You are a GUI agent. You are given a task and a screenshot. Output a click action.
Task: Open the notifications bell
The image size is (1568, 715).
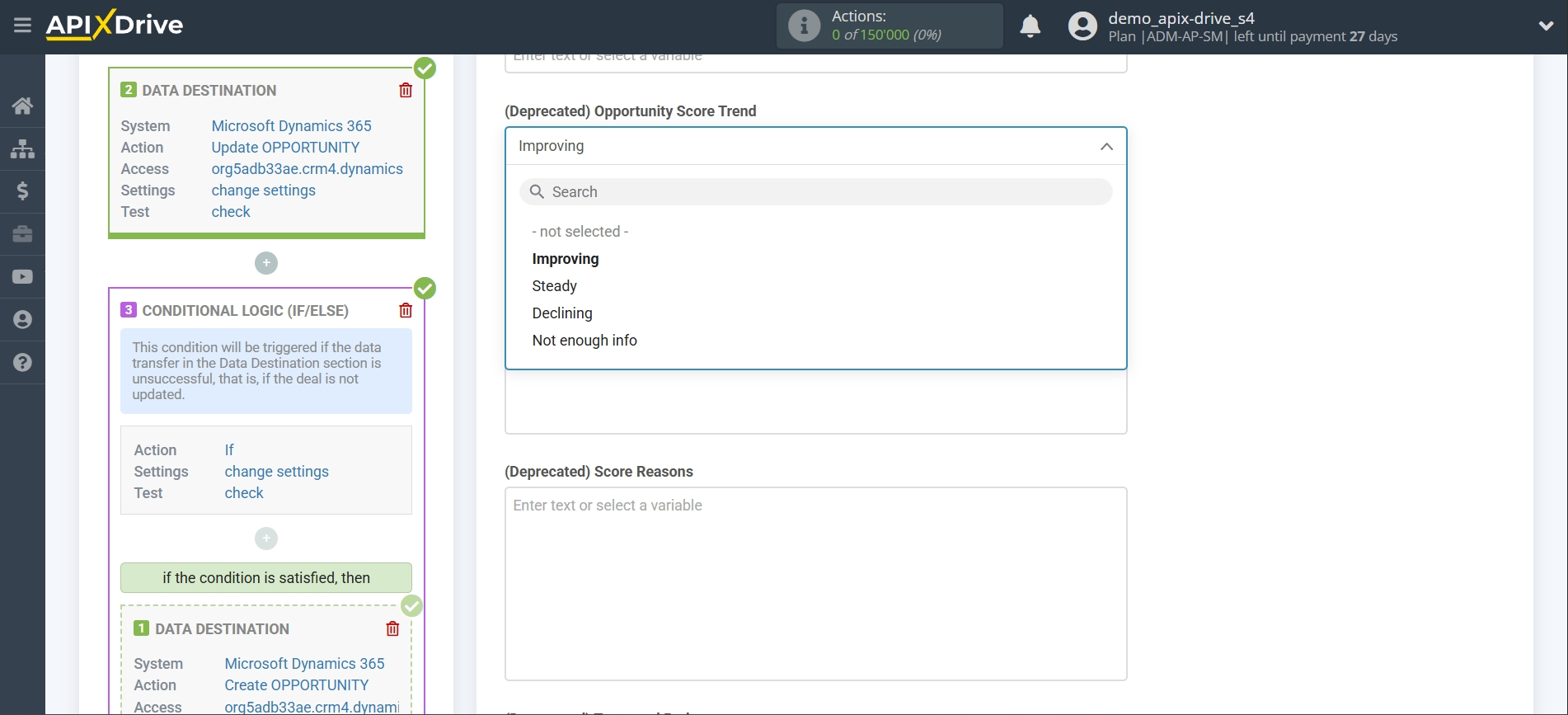pyautogui.click(x=1030, y=26)
